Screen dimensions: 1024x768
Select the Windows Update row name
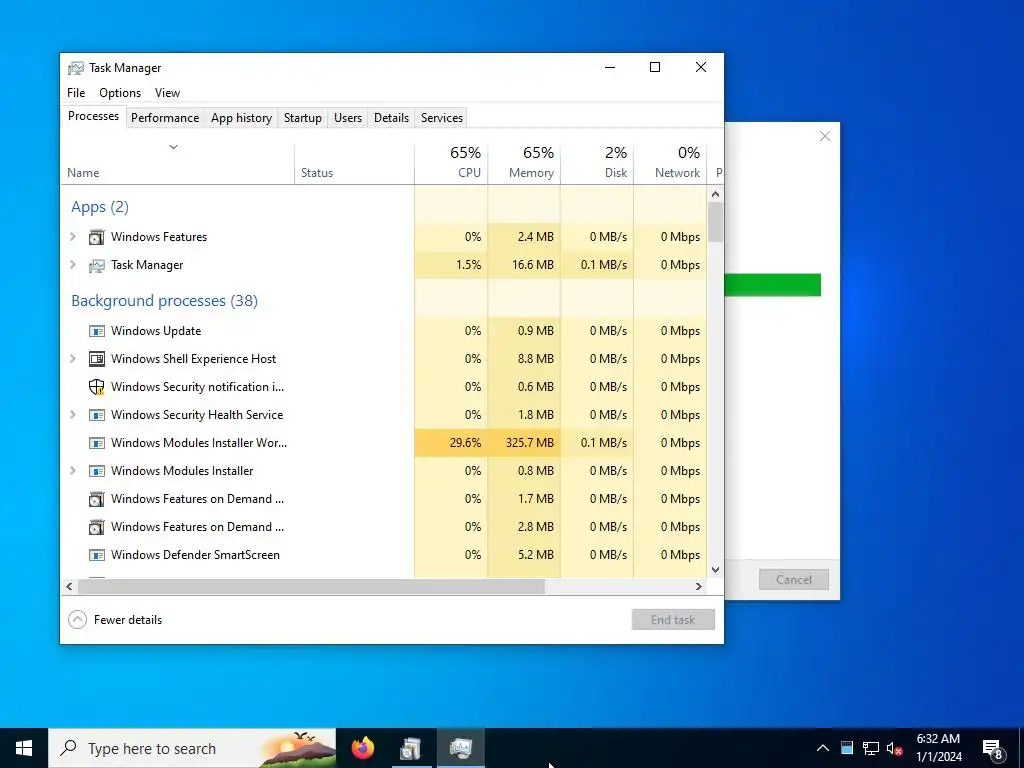tap(156, 331)
